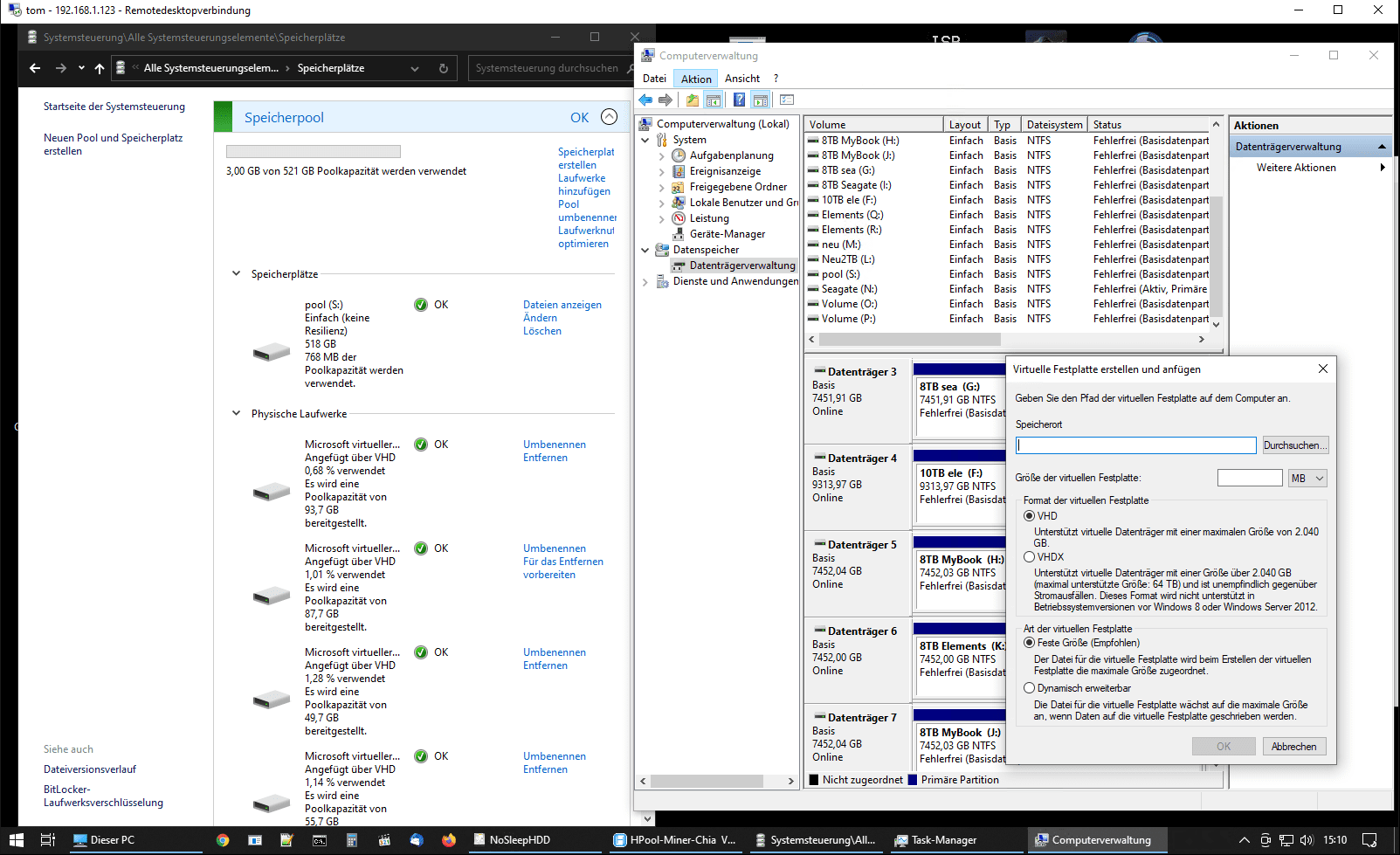Click into the Speicherort path field
1400x855 pixels.
(1135, 445)
